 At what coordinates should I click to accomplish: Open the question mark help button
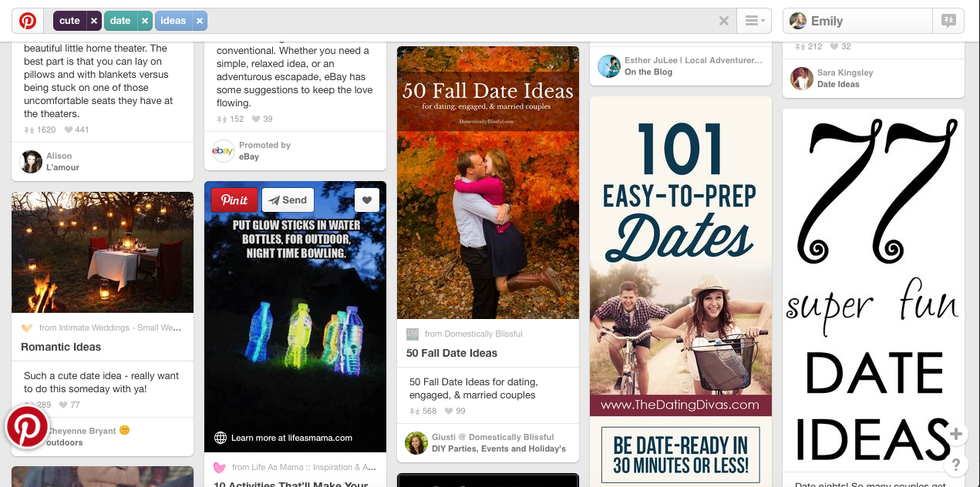tap(956, 465)
